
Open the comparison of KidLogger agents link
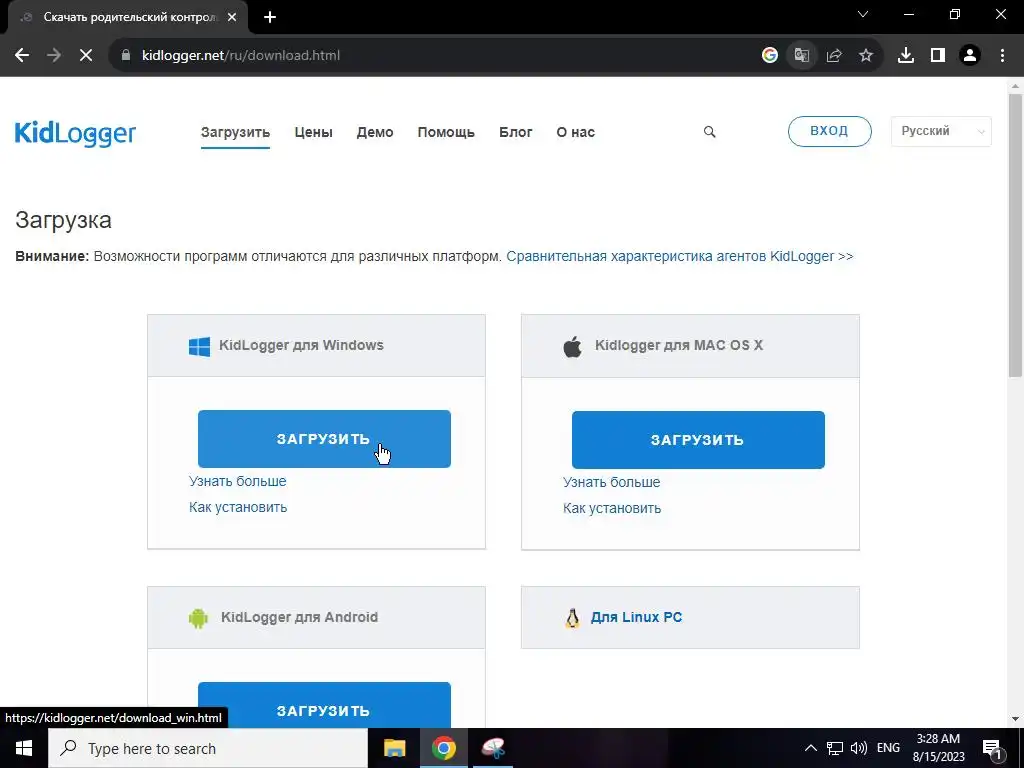[x=680, y=256]
